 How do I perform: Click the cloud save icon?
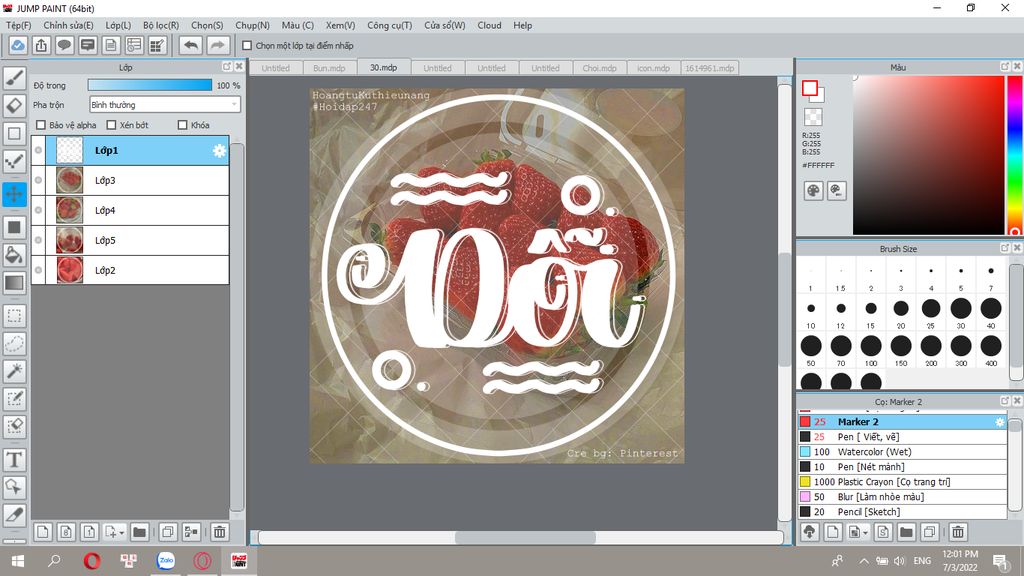[18, 46]
